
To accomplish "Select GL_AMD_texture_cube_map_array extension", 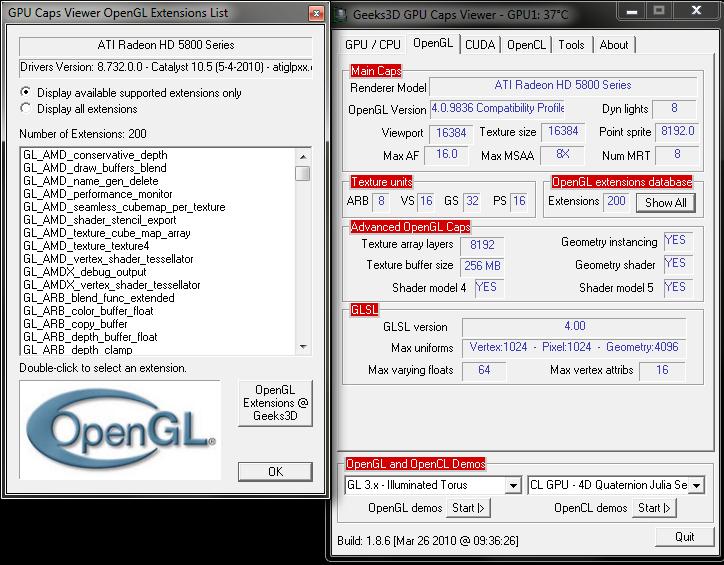I will (x=107, y=233).
